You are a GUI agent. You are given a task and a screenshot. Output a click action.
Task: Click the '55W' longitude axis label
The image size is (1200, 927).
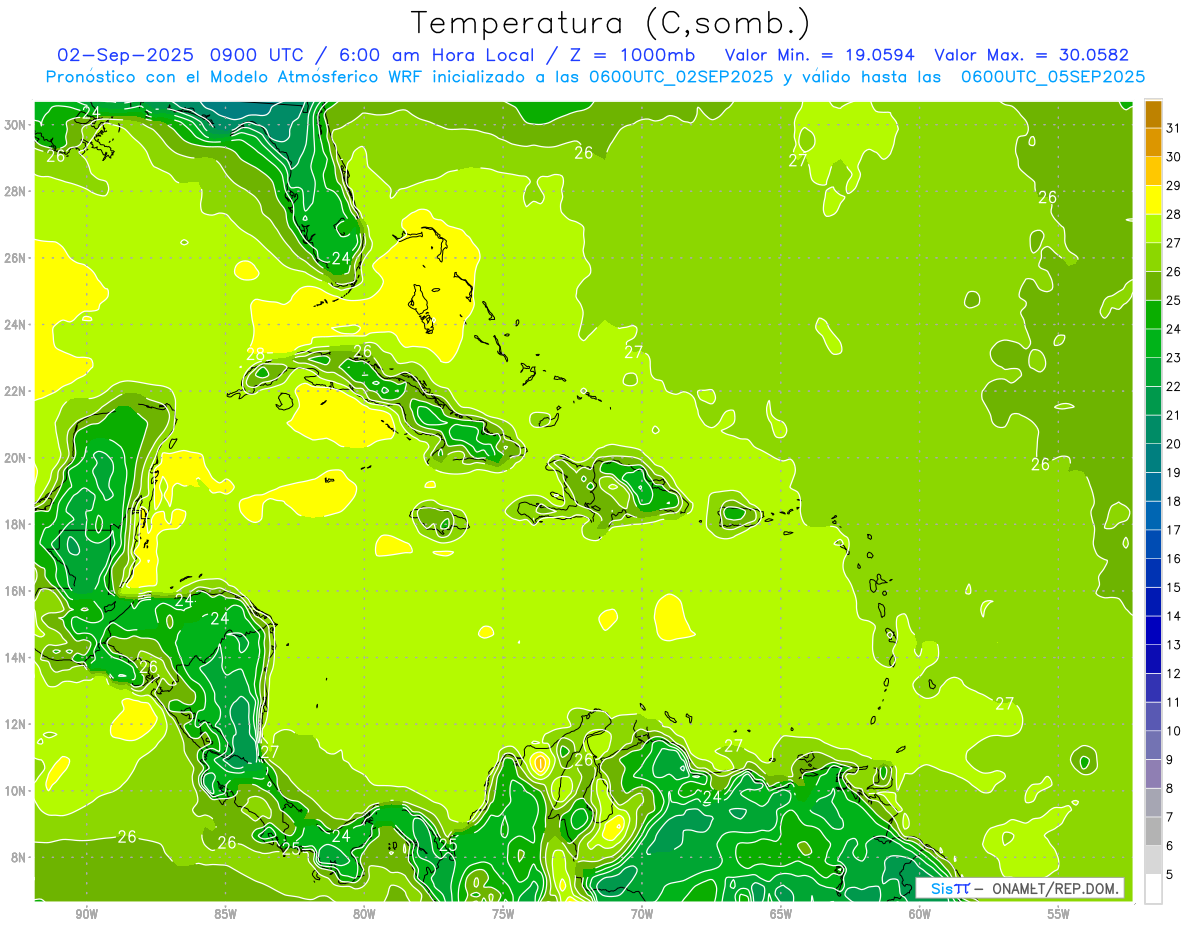(x=1058, y=914)
